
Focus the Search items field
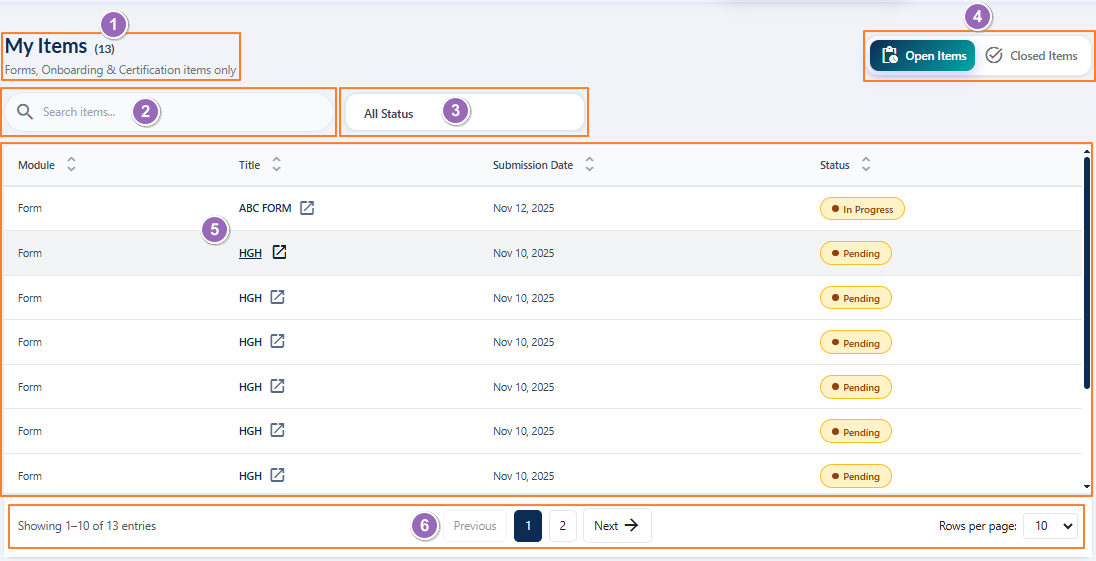point(168,112)
